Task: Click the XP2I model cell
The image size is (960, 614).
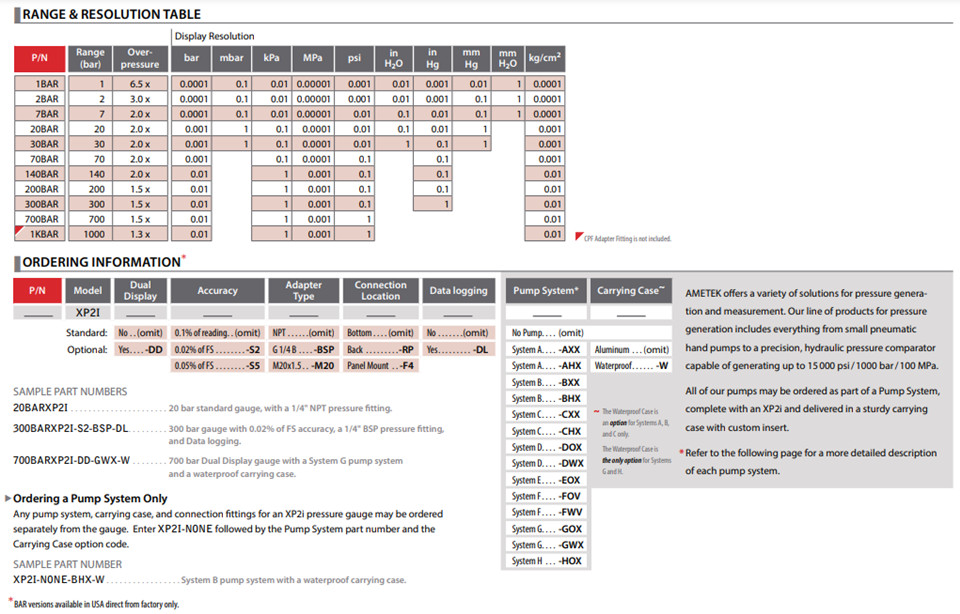Action: point(88,312)
